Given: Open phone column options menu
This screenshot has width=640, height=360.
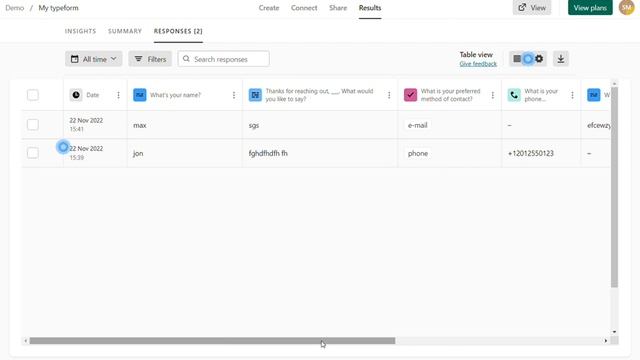Looking at the screenshot, I should pyautogui.click(x=572, y=95).
